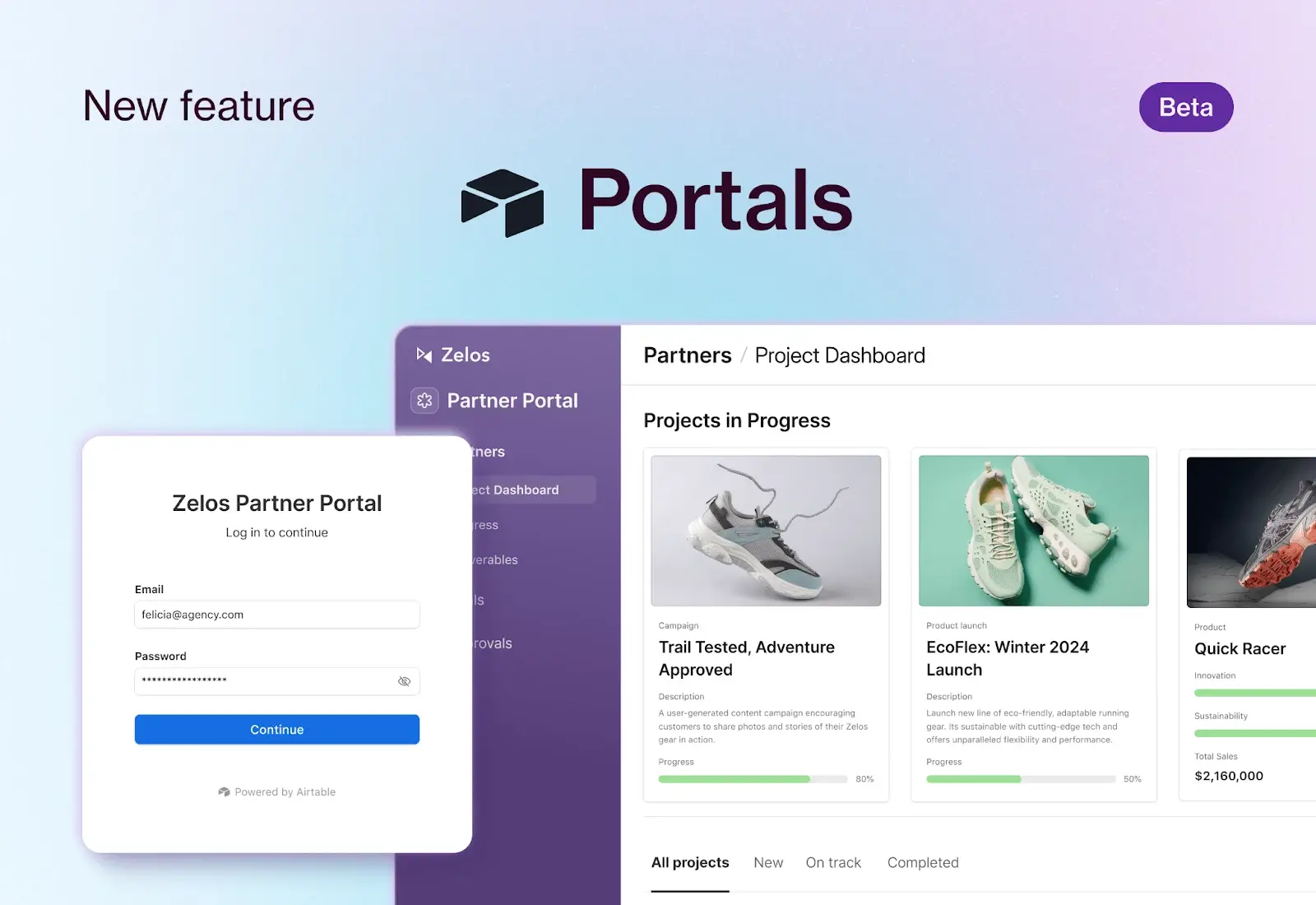Screen dimensions: 1316x905
Task: Click the Continue button
Action: click(277, 730)
